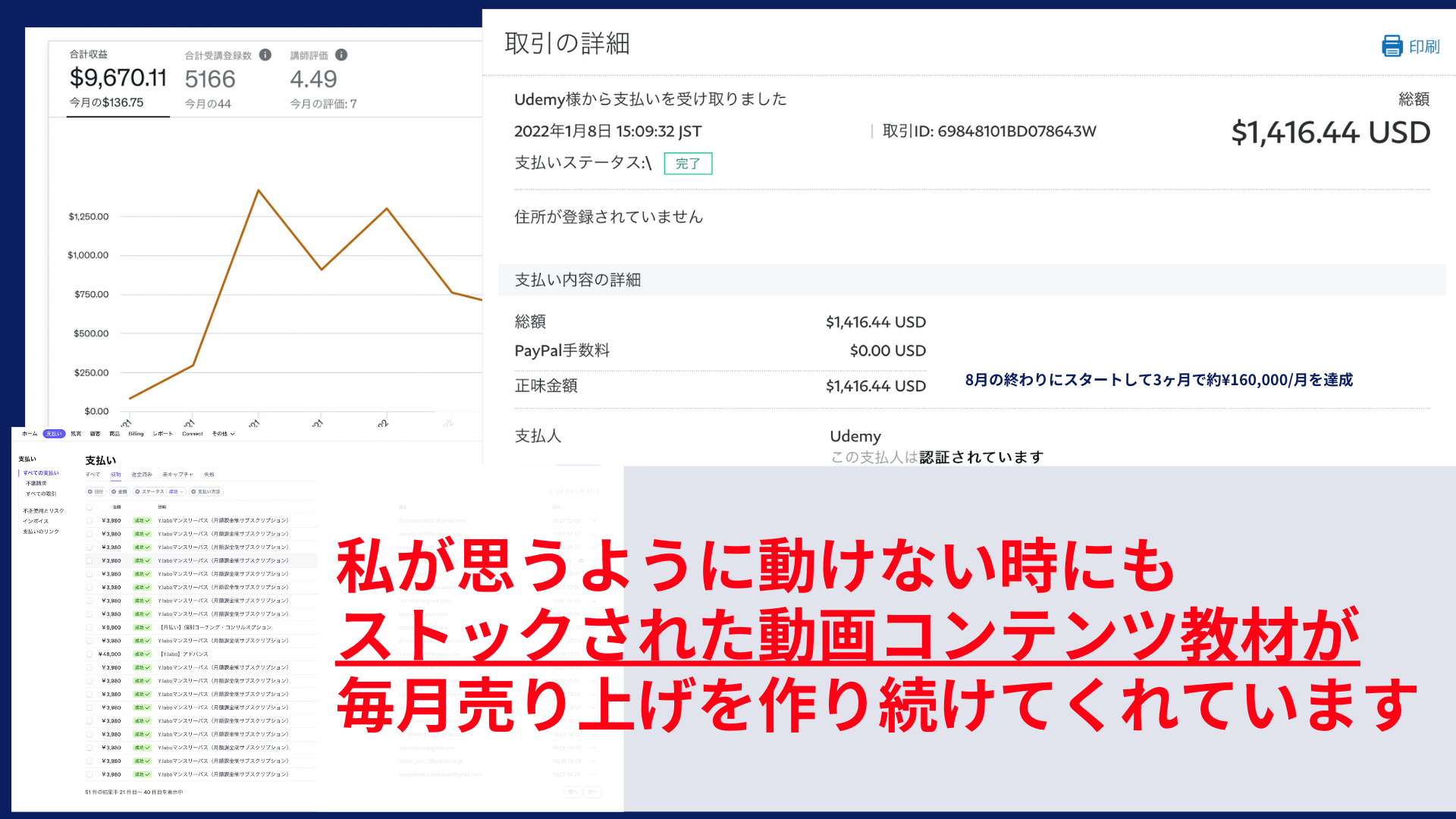Screen dimensions: 1456x819
Task: Open 支払いのリンク in sidebar
Action: click(x=41, y=532)
